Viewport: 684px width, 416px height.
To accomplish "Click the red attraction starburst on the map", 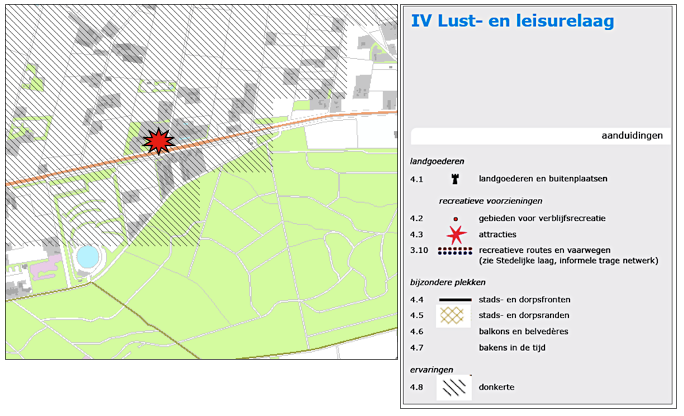I will (x=159, y=141).
